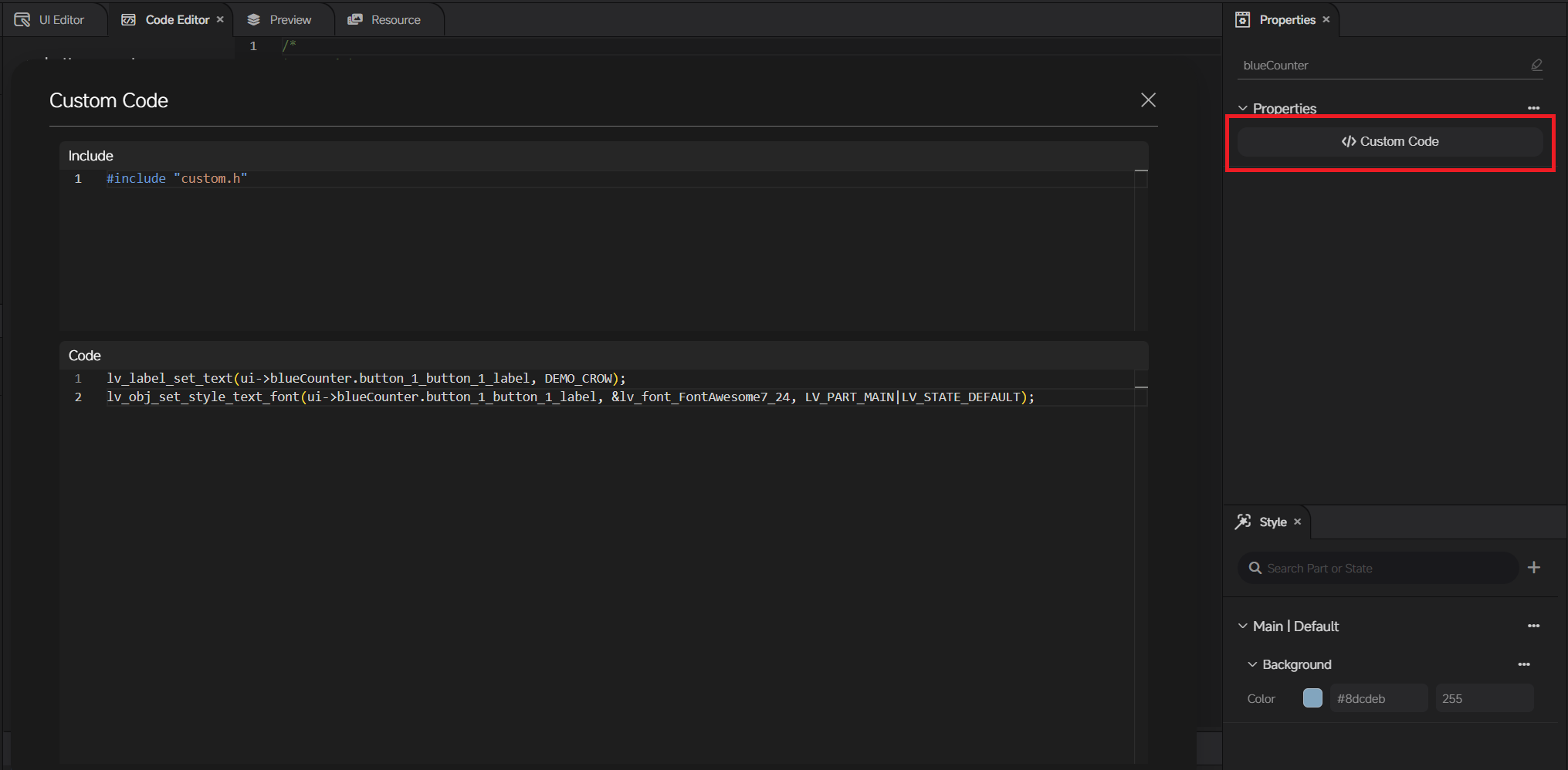Collapse the Background style group
This screenshot has width=1568, height=770.
1252,664
